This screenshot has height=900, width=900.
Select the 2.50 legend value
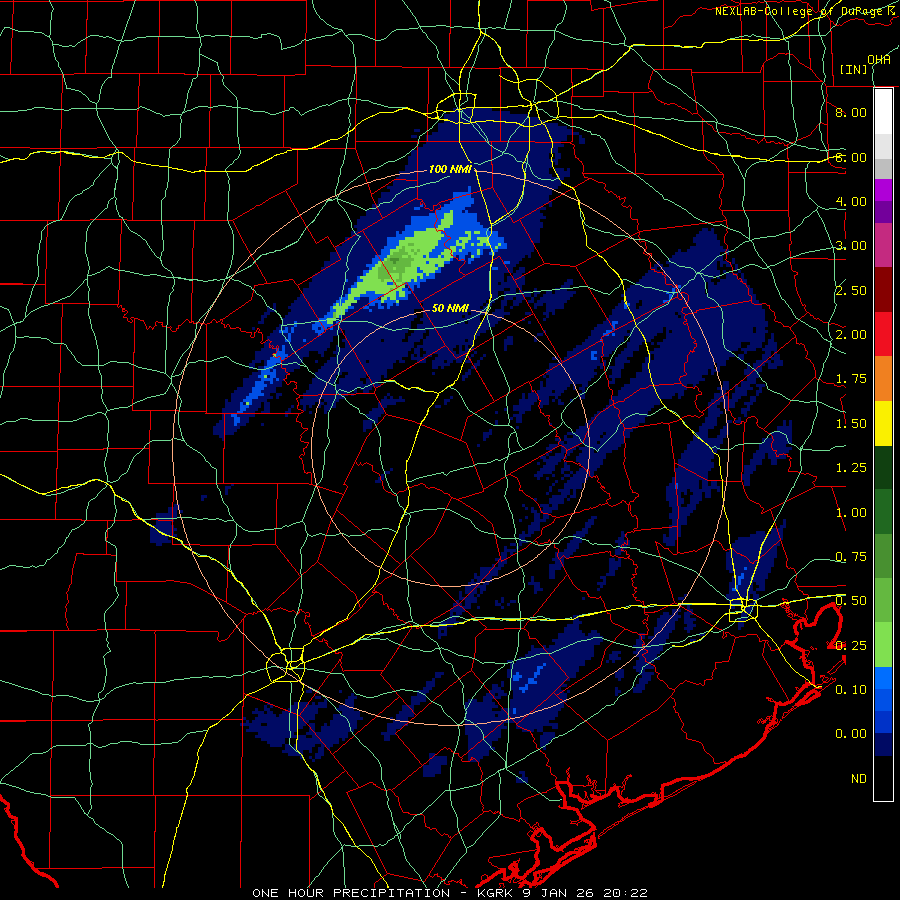851,290
